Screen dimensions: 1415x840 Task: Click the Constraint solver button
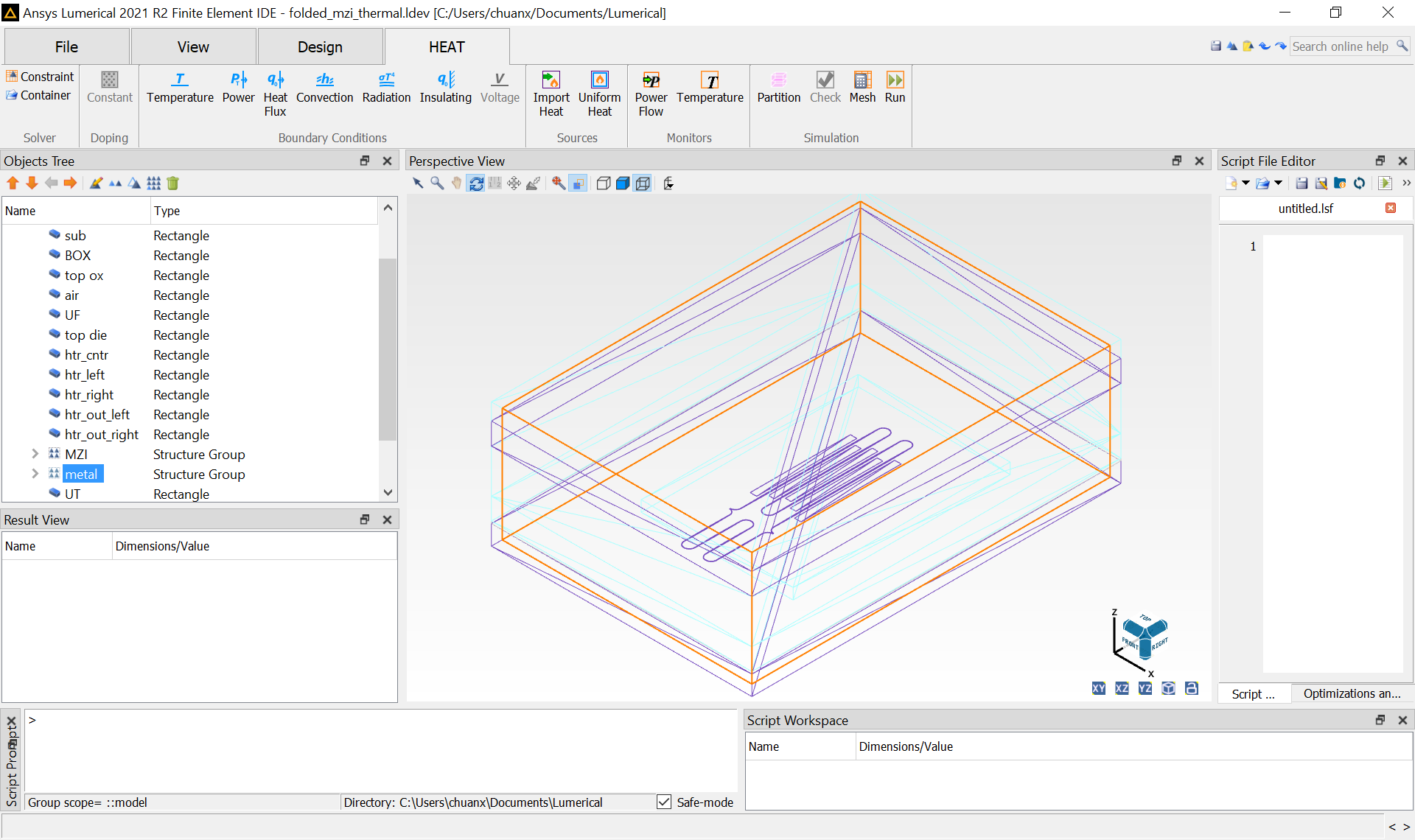[41, 77]
